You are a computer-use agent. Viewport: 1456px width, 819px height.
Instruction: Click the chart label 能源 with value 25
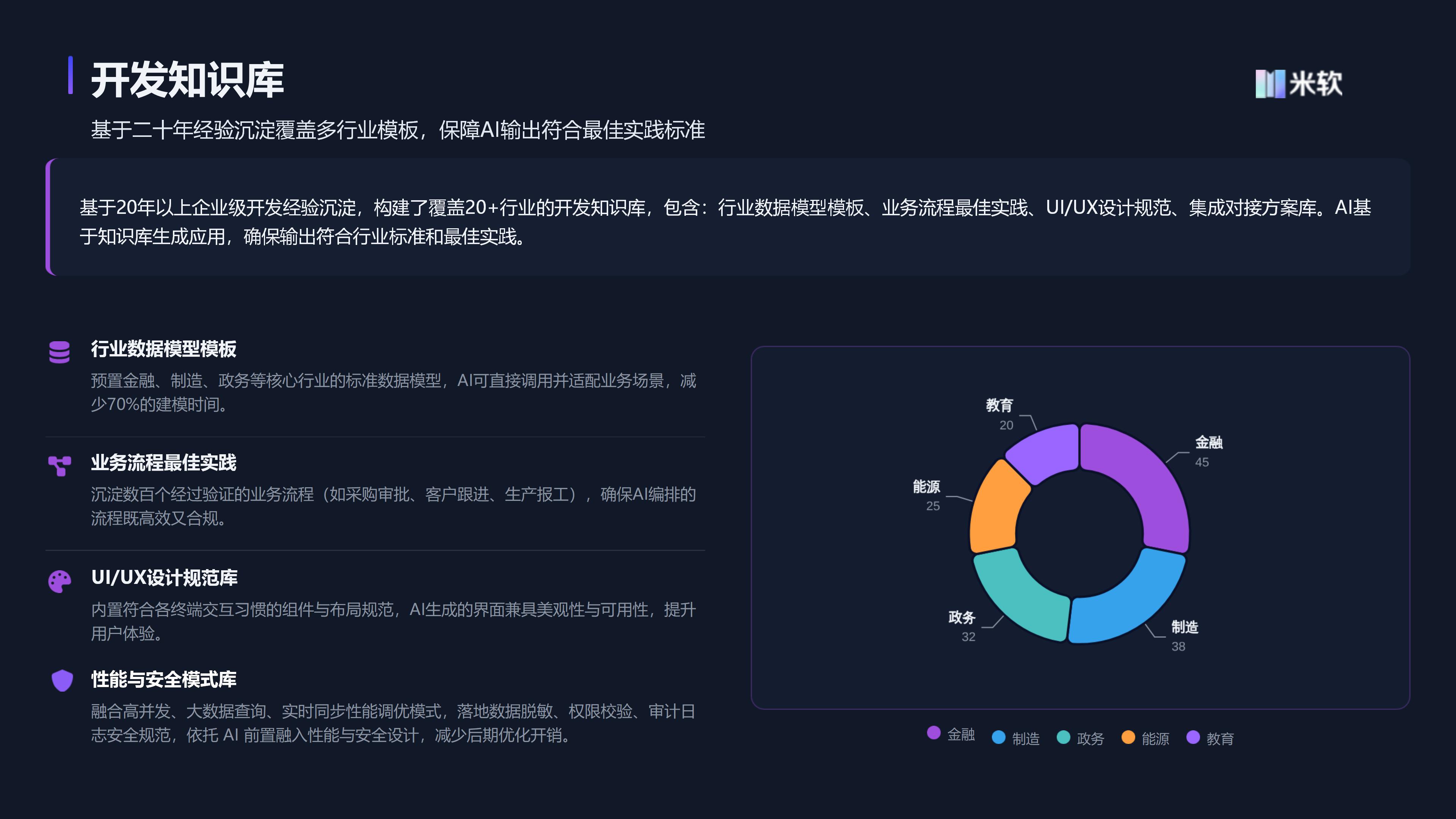pyautogui.click(x=926, y=496)
